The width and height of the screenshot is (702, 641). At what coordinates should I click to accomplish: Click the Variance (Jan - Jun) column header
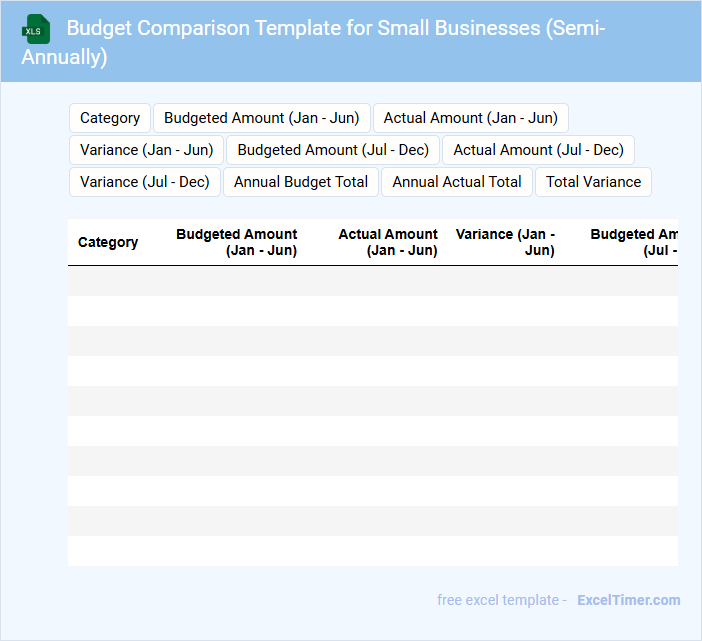click(x=506, y=242)
